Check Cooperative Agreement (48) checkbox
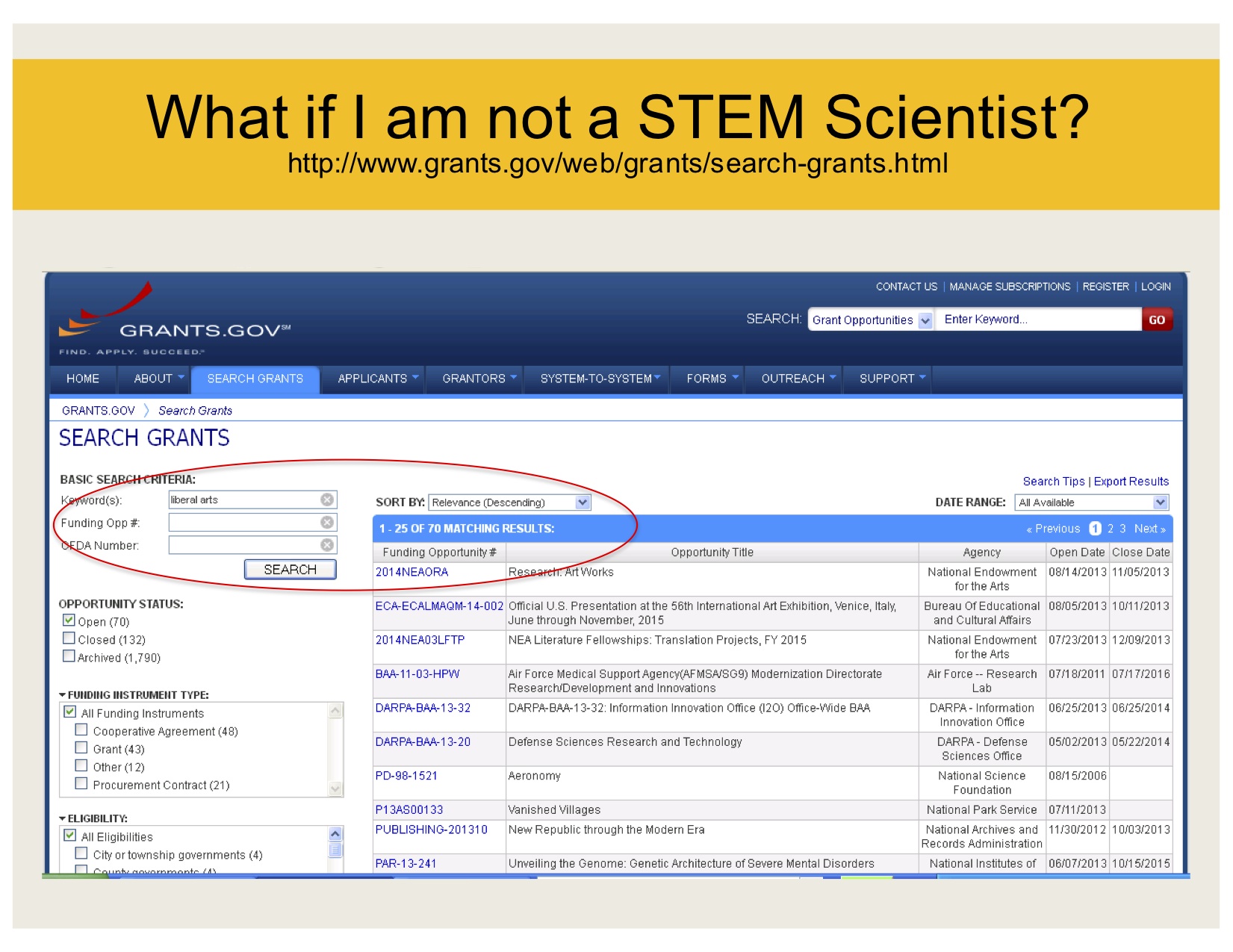This screenshot has width=1233, height=952. pos(81,730)
